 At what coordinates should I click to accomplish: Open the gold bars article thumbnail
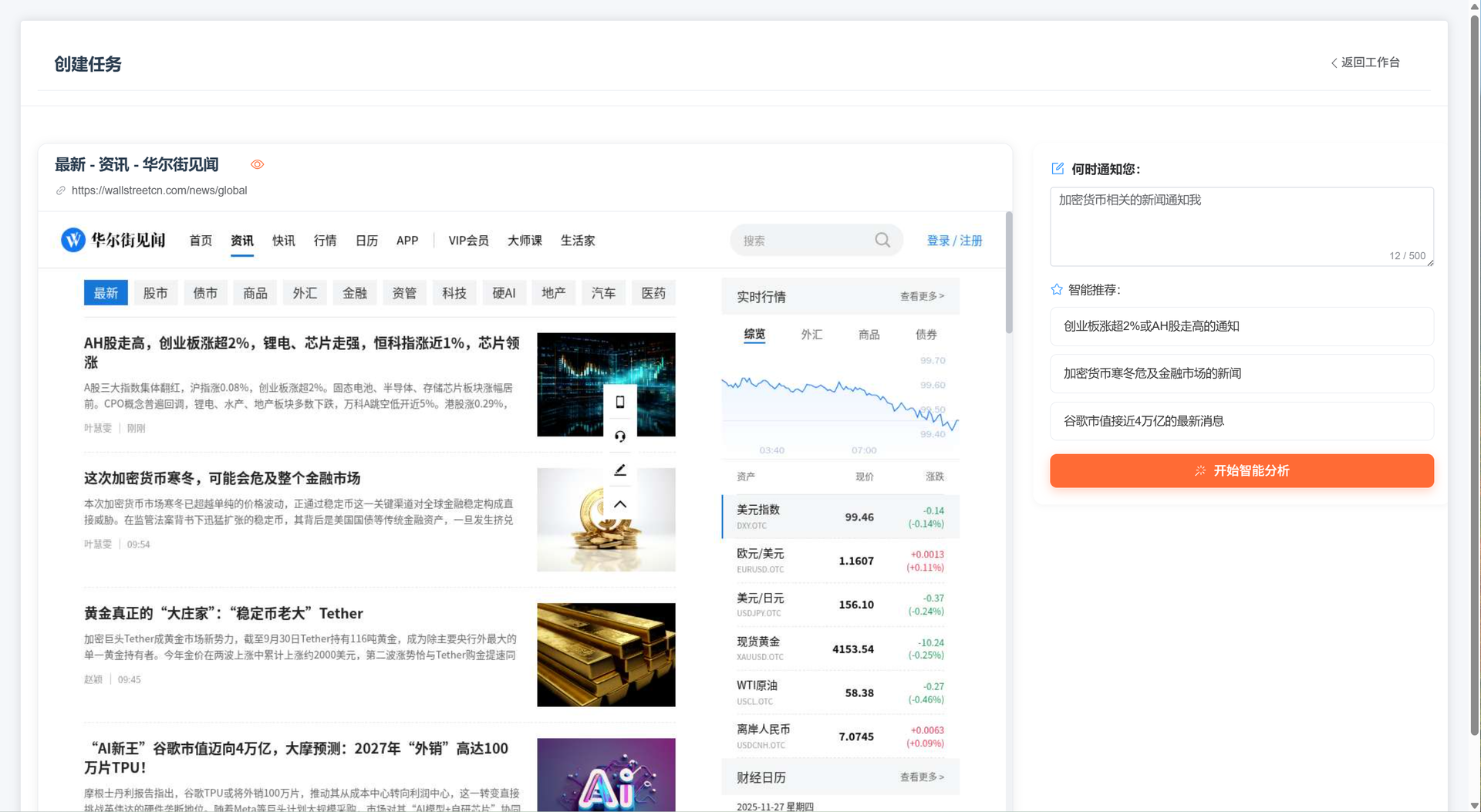click(x=606, y=655)
